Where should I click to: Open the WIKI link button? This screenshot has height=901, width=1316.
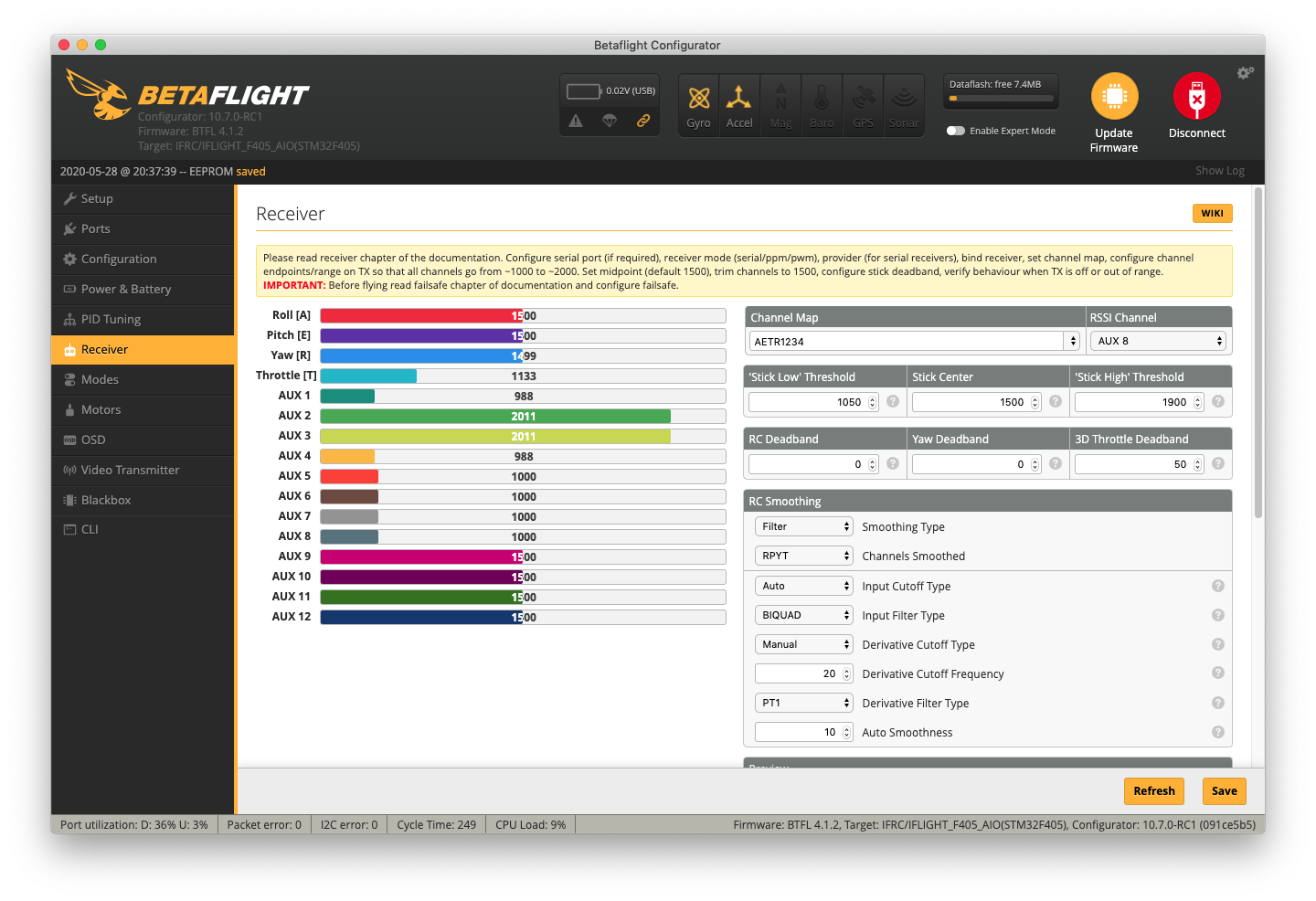pyautogui.click(x=1212, y=213)
